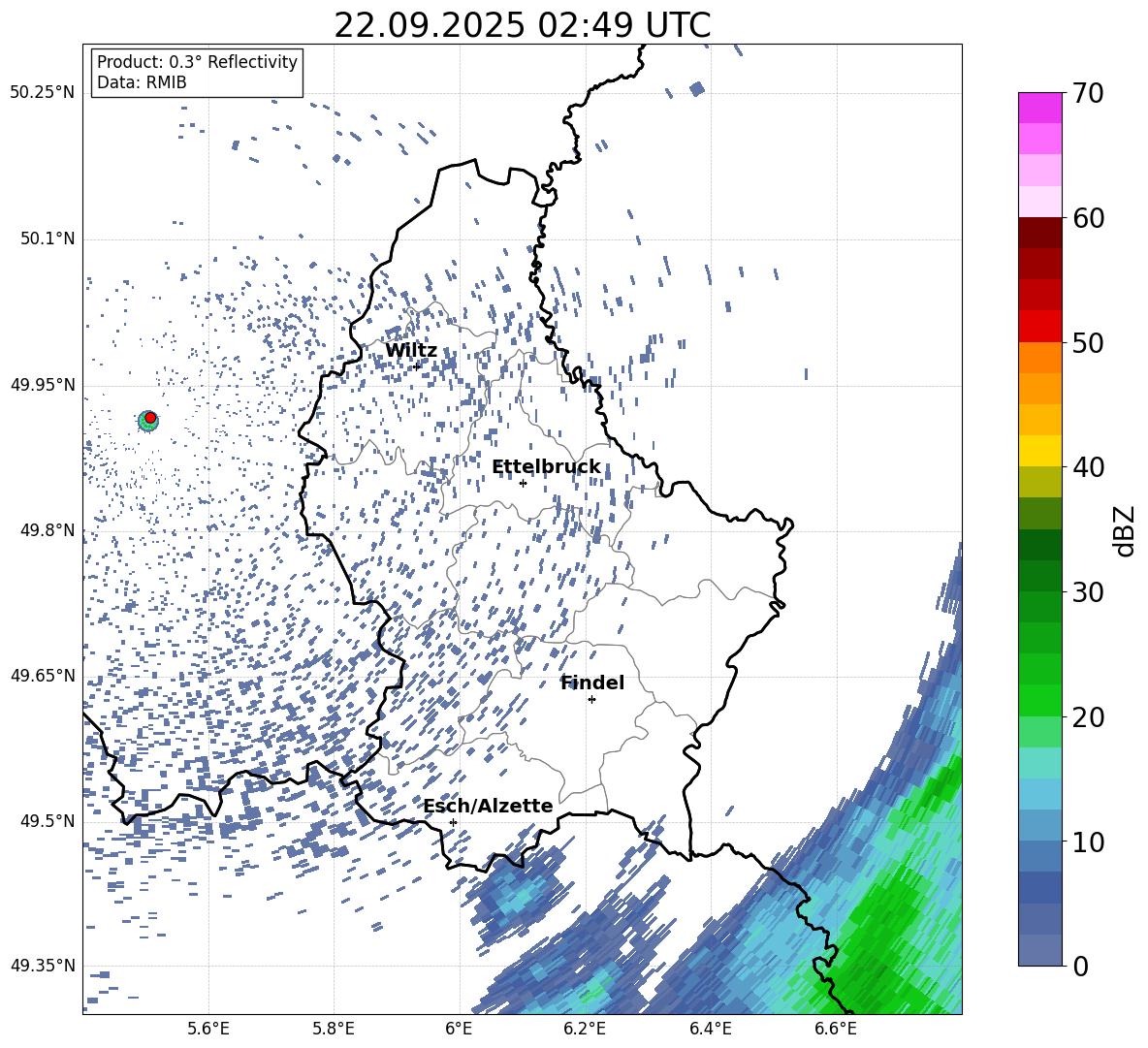The image size is (1148, 1048).
Task: Click the 0 colorbar tick label
Action: coord(1080,966)
